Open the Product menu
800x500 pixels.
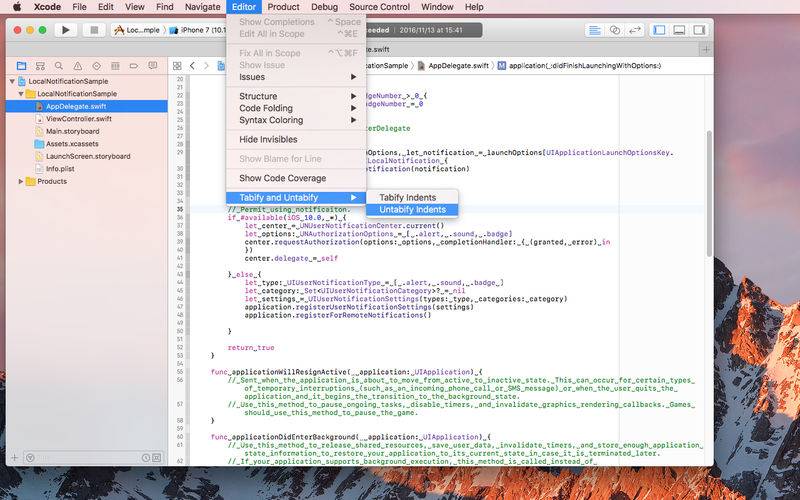tap(283, 7)
